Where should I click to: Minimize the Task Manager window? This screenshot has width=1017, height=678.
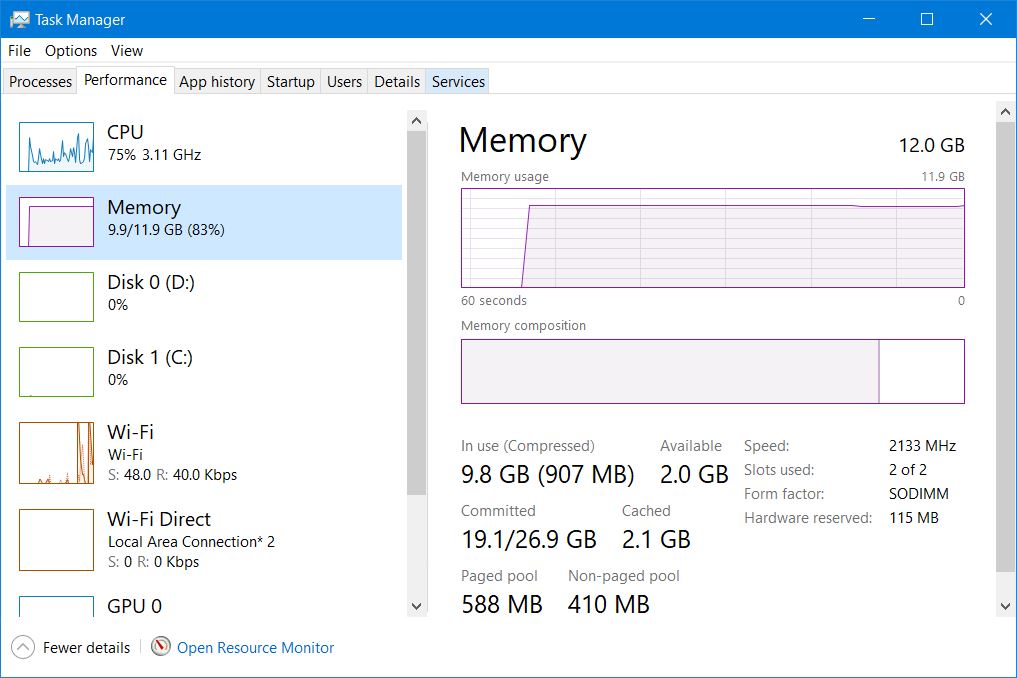[869, 19]
